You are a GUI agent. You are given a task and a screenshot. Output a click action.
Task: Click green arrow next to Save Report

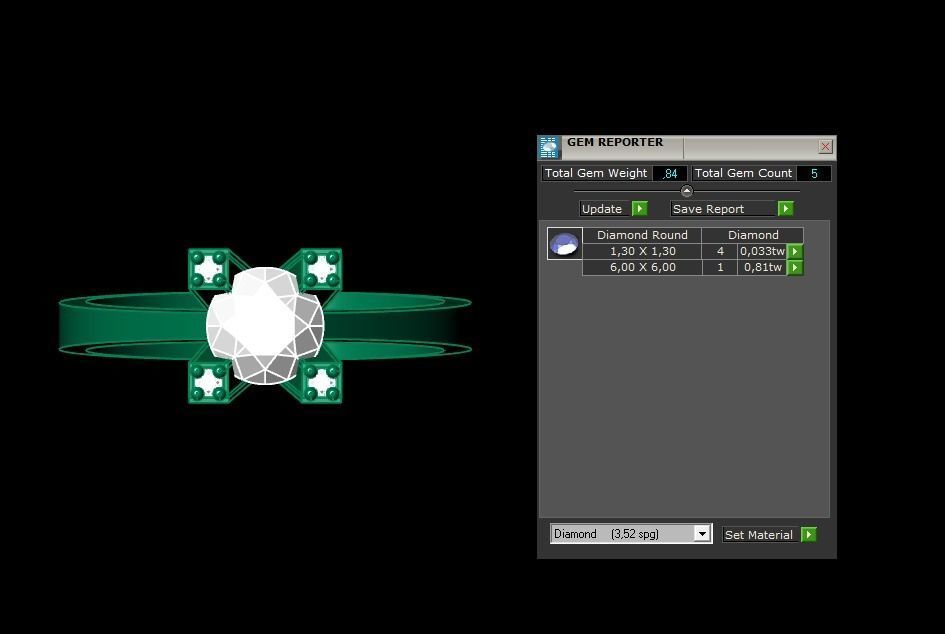pyautogui.click(x=785, y=209)
